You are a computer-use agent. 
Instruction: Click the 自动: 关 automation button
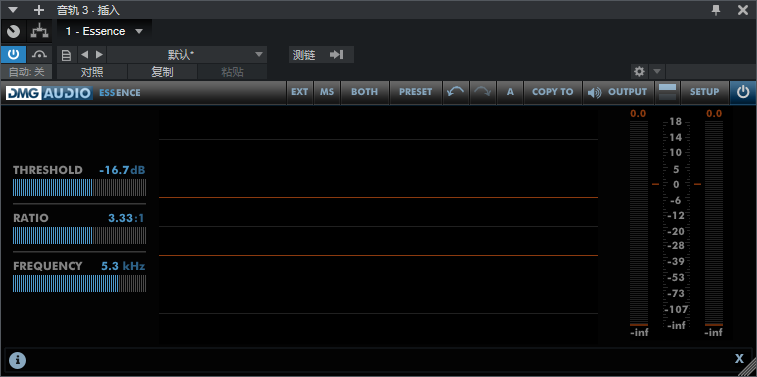[27, 72]
